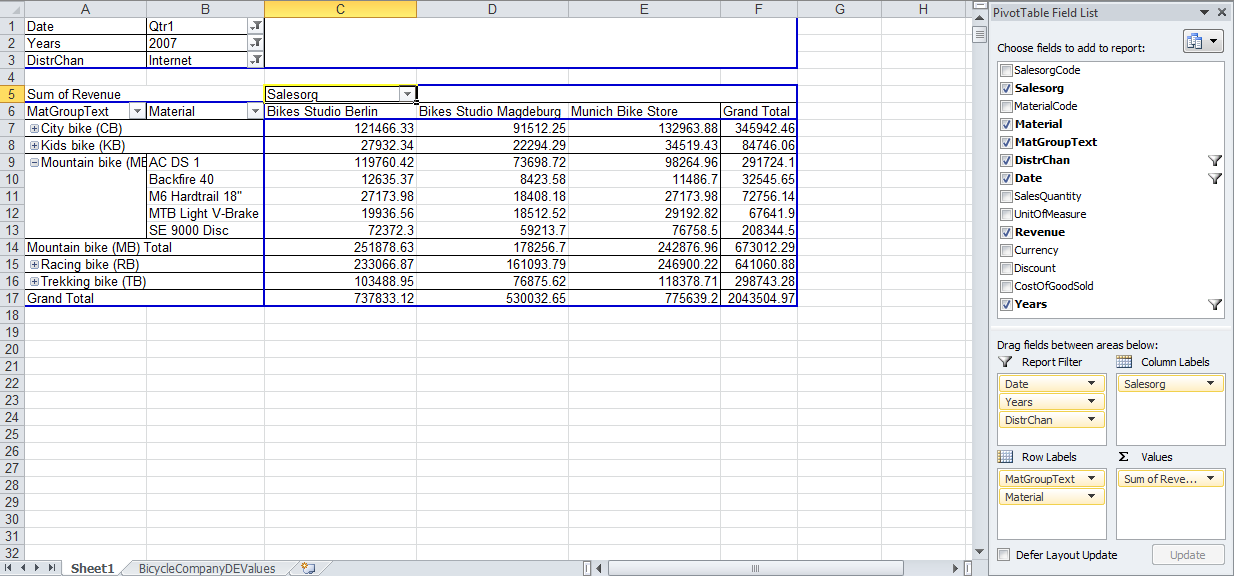Select column C header
Screen dimensions: 1234x576
point(340,9)
